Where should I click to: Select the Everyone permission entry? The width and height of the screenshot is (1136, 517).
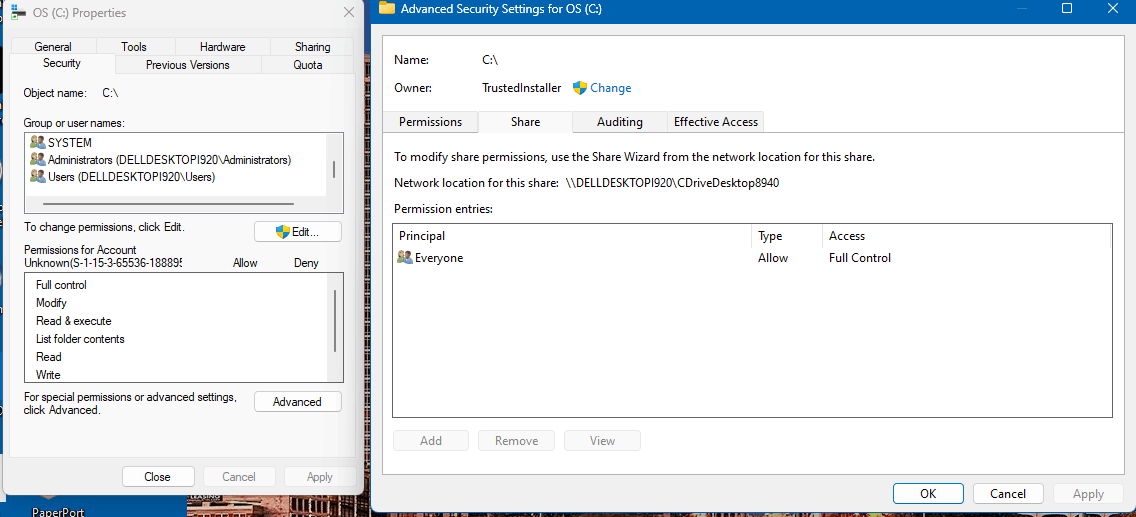point(752,258)
